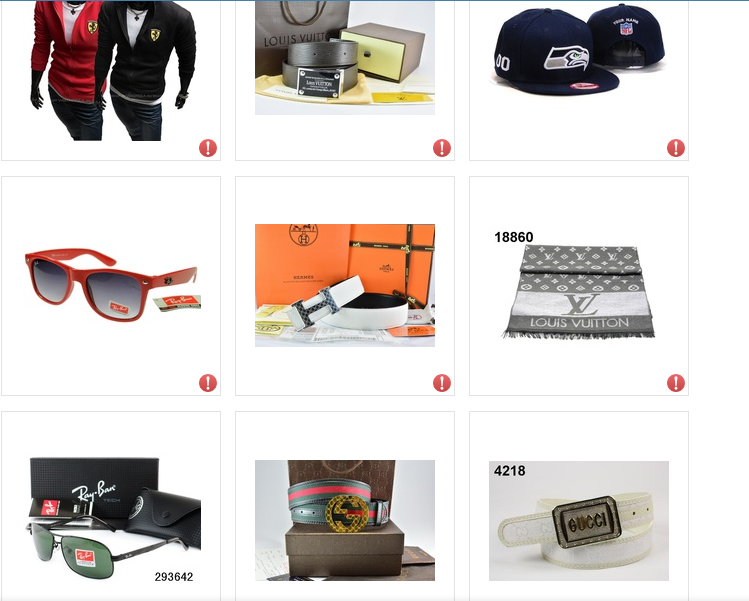Viewport: 749px width, 601px height.
Task: Click the alert icon on Louis Vuitton belt card
Action: [x=442, y=148]
